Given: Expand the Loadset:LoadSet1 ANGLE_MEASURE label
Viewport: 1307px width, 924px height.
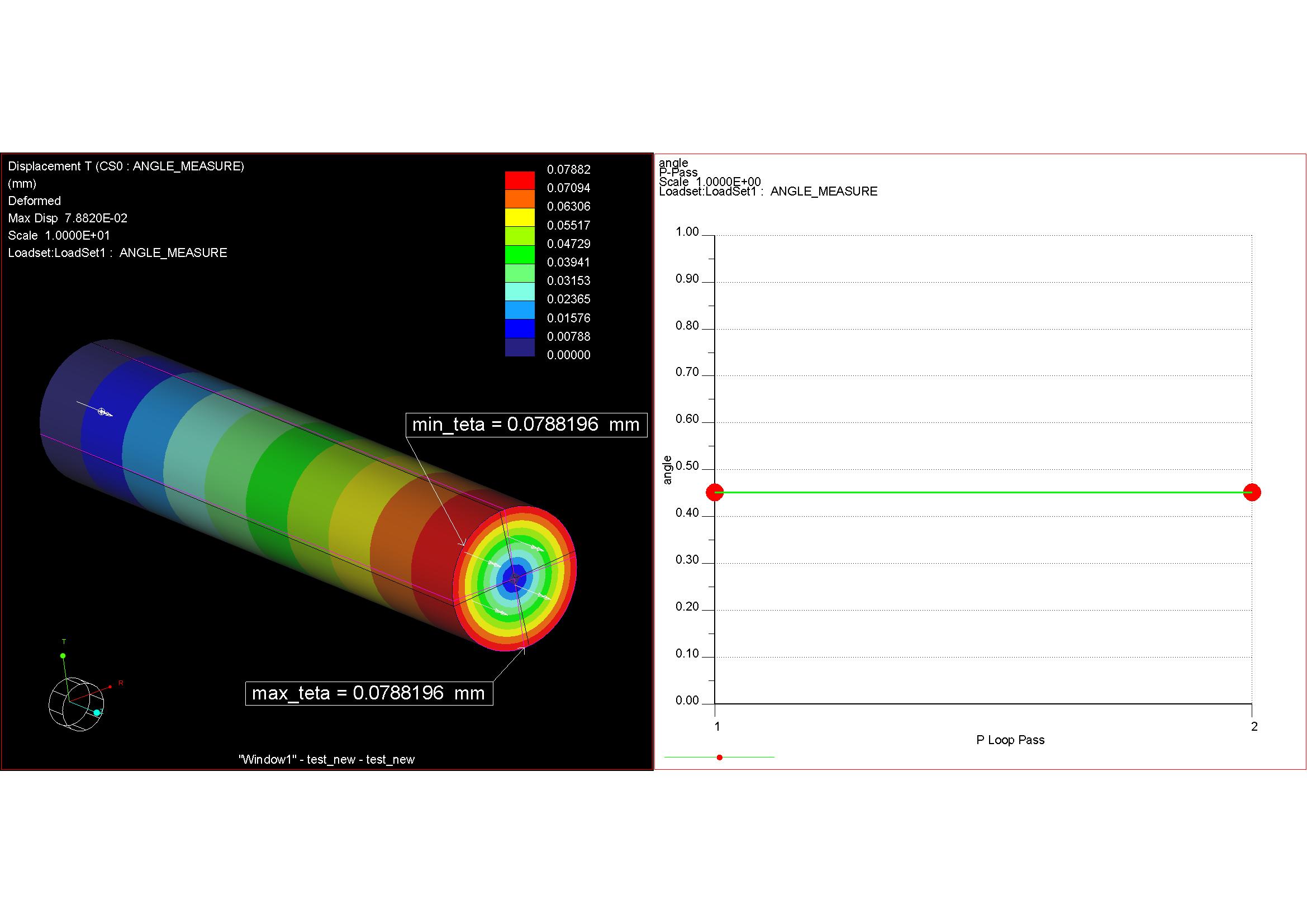Looking at the screenshot, I should tap(117, 253).
